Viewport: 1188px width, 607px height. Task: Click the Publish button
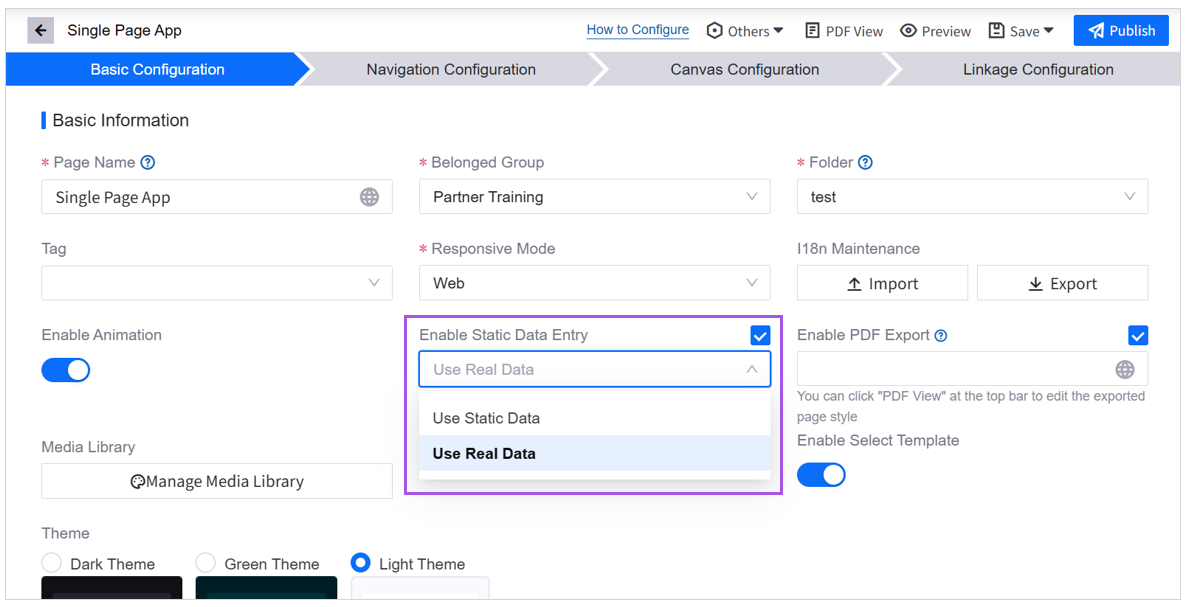point(1121,31)
